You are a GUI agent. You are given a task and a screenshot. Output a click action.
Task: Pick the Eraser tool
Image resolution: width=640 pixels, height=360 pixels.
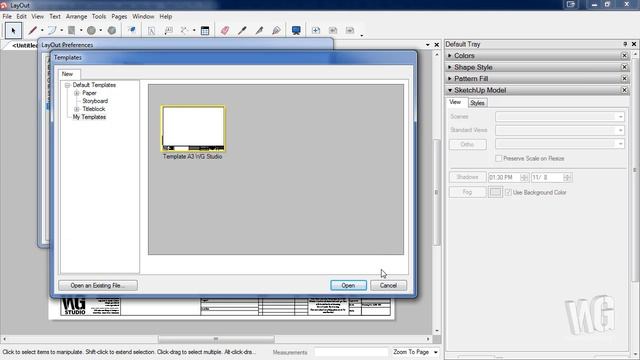click(x=225, y=31)
